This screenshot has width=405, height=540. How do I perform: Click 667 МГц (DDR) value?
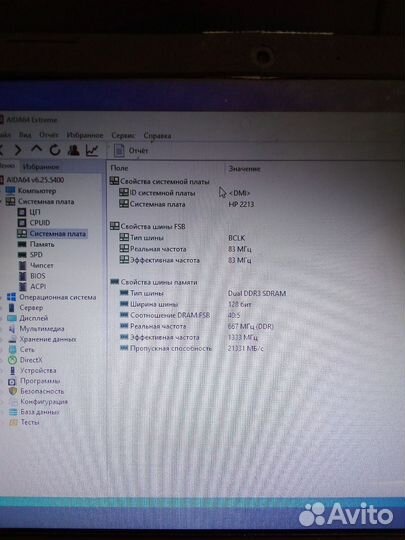coord(251,326)
